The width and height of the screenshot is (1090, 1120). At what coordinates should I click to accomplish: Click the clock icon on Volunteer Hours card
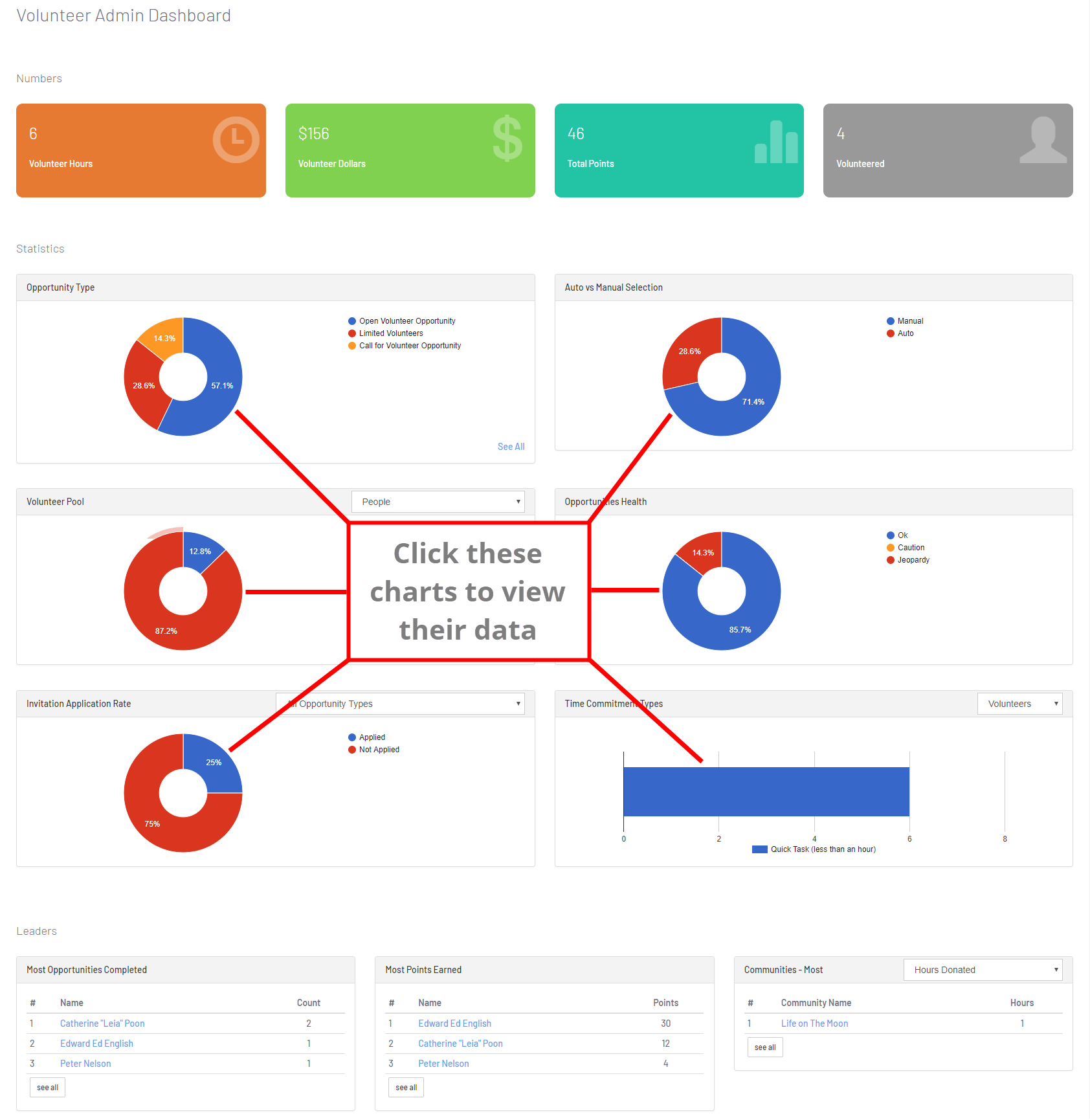coord(236,140)
